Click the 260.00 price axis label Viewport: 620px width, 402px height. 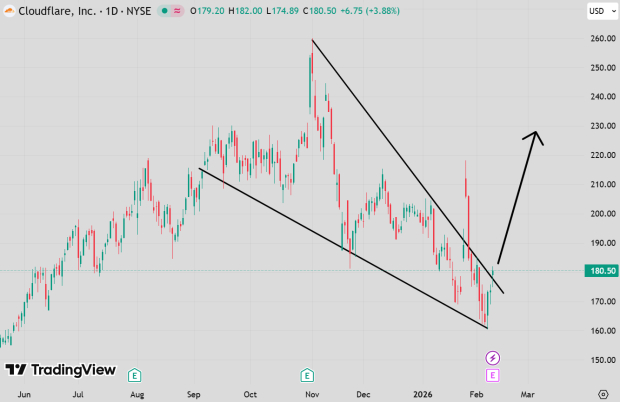[599, 39]
